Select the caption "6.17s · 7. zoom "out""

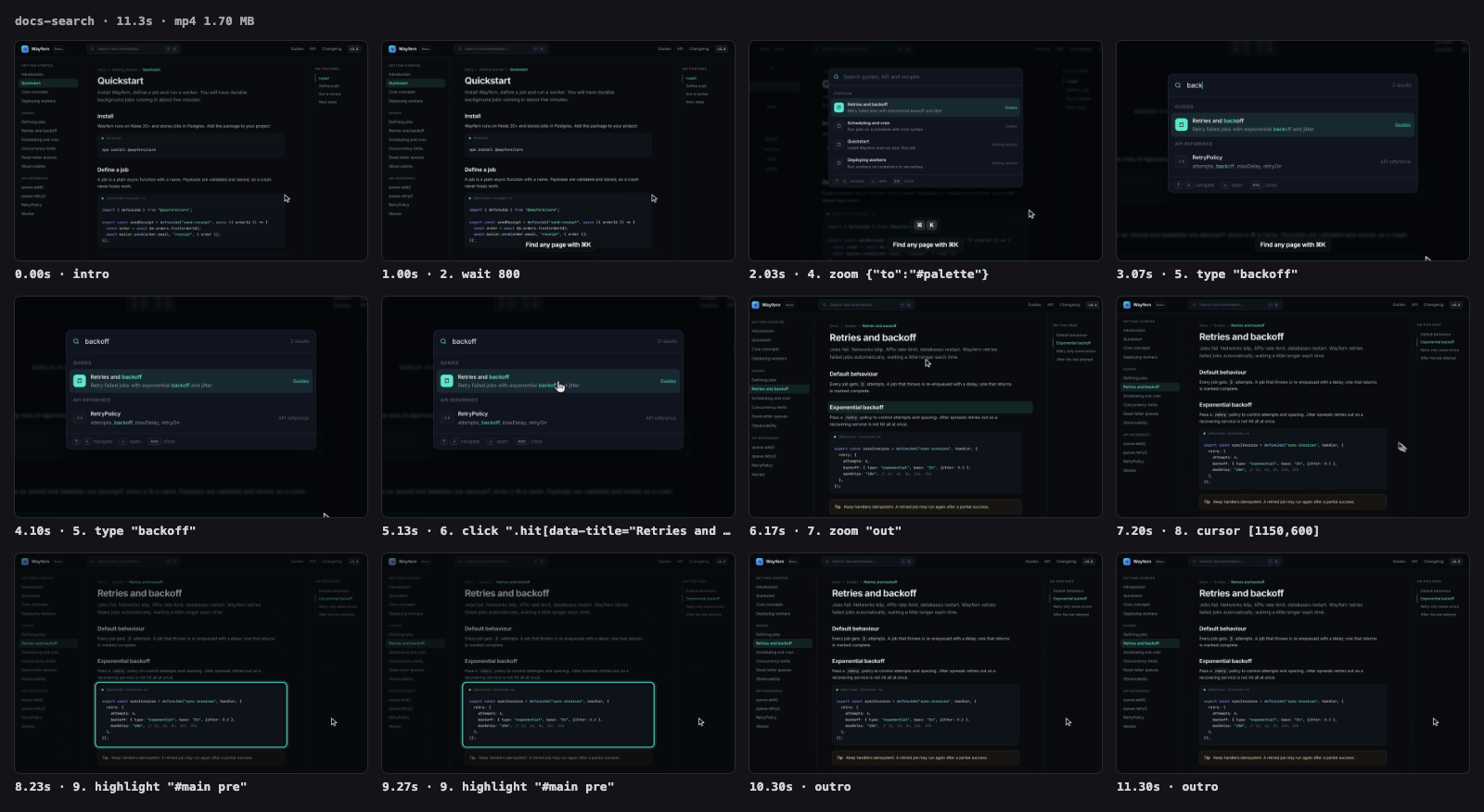[825, 531]
